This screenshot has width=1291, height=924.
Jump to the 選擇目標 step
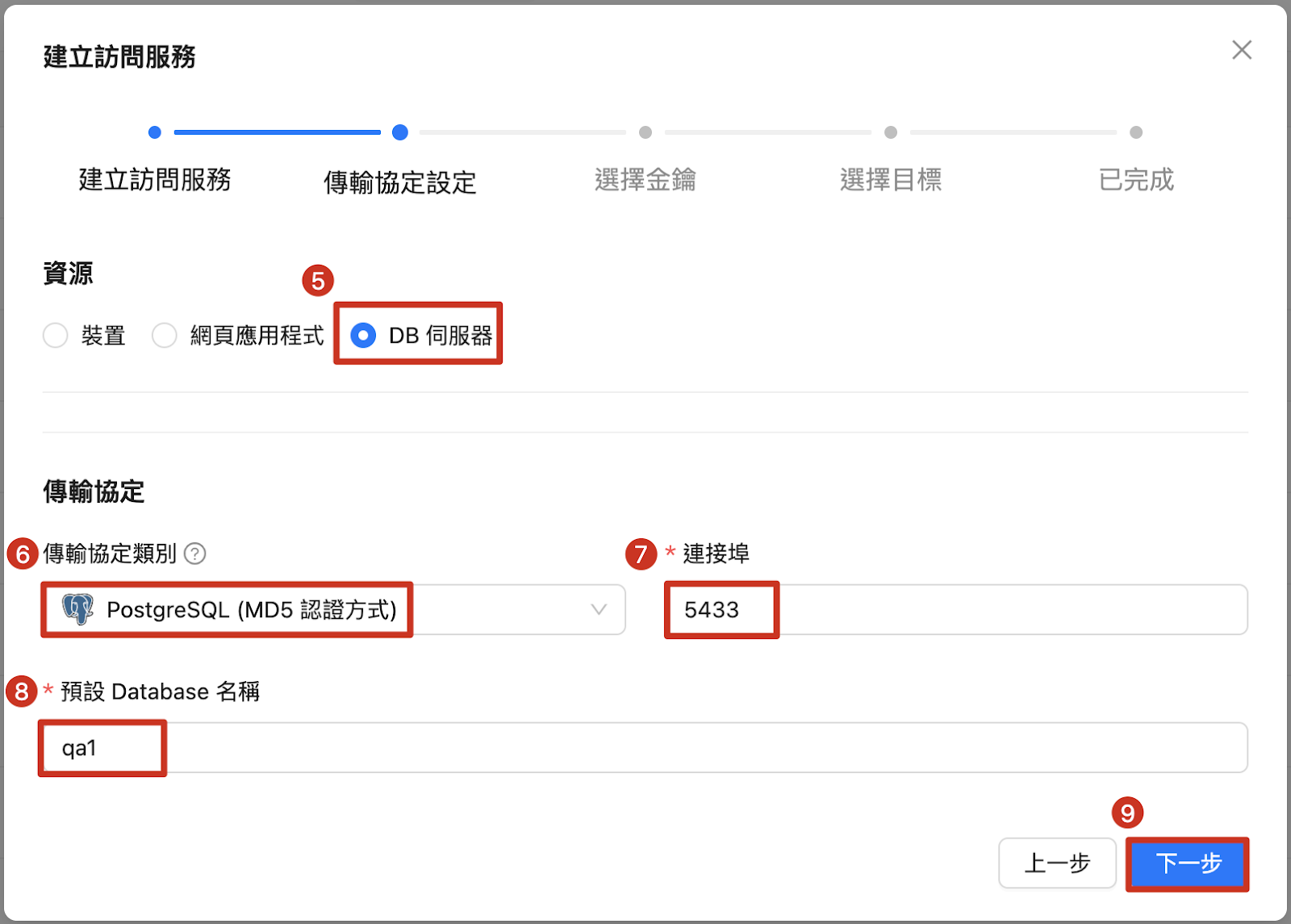click(890, 179)
